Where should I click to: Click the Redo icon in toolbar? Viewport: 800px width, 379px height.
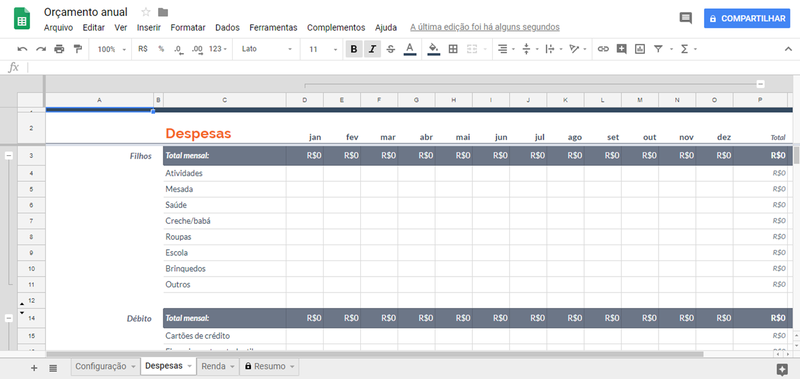(x=41, y=49)
